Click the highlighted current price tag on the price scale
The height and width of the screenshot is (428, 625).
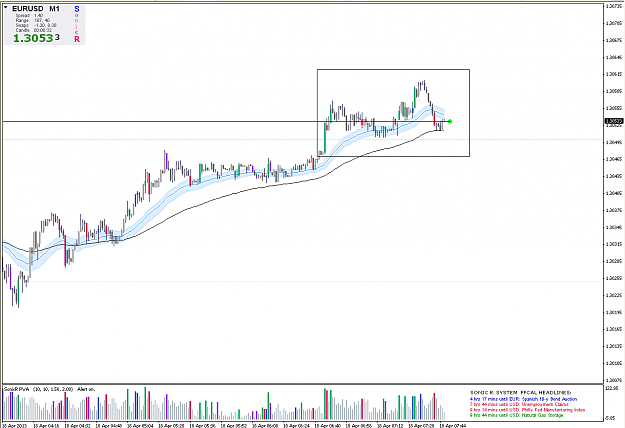pos(614,121)
